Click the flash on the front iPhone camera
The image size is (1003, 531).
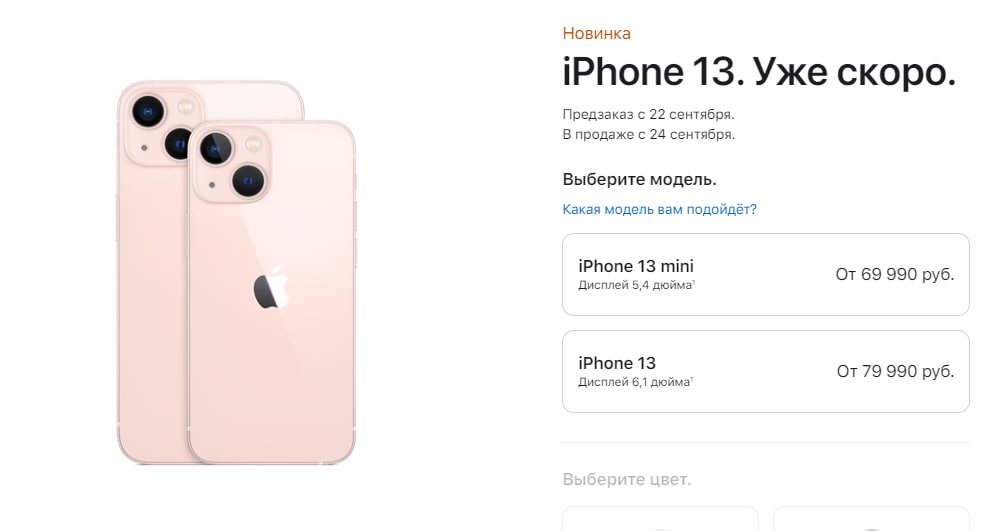(x=253, y=143)
